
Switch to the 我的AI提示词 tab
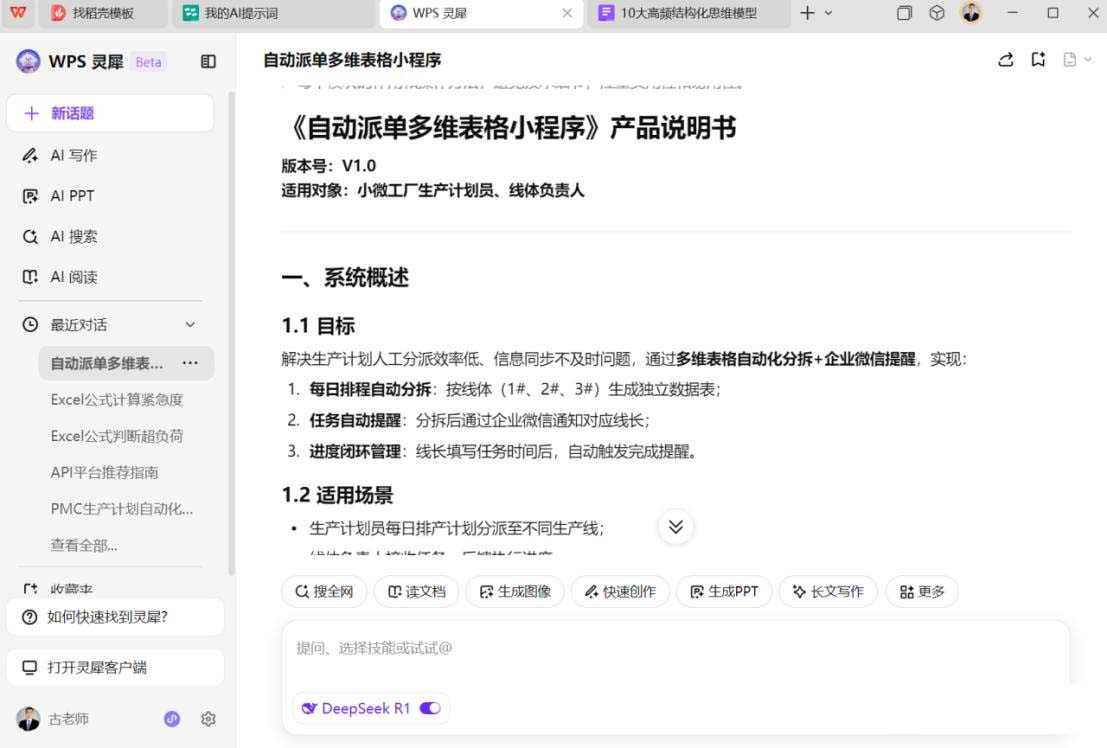273,13
